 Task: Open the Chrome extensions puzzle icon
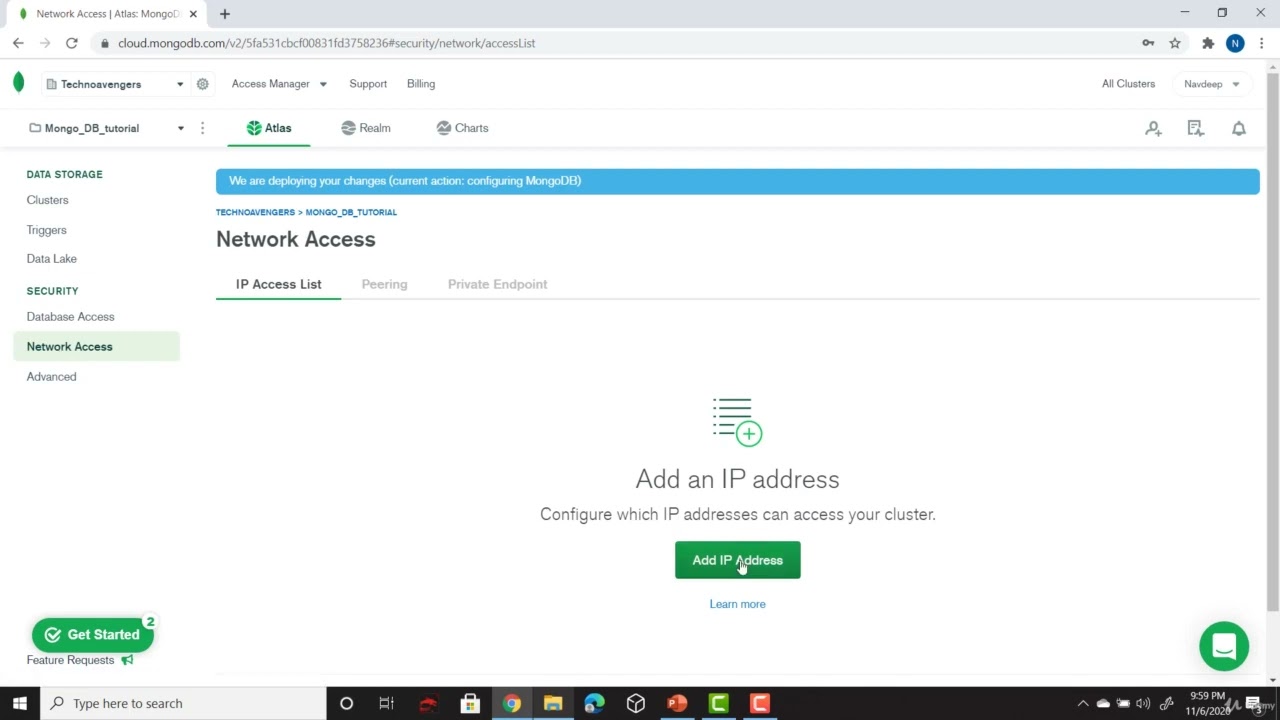tap(1208, 43)
